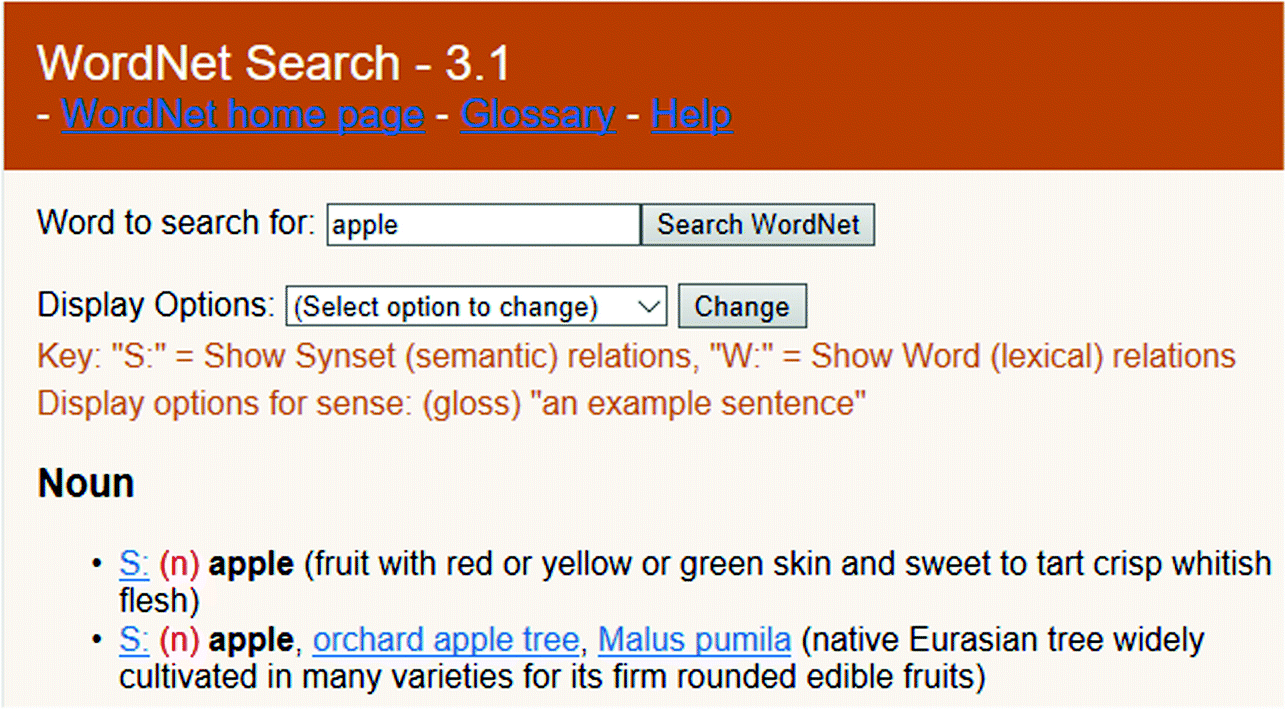
Task: Follow the 'orchard apple tree' link
Action: (x=446, y=640)
